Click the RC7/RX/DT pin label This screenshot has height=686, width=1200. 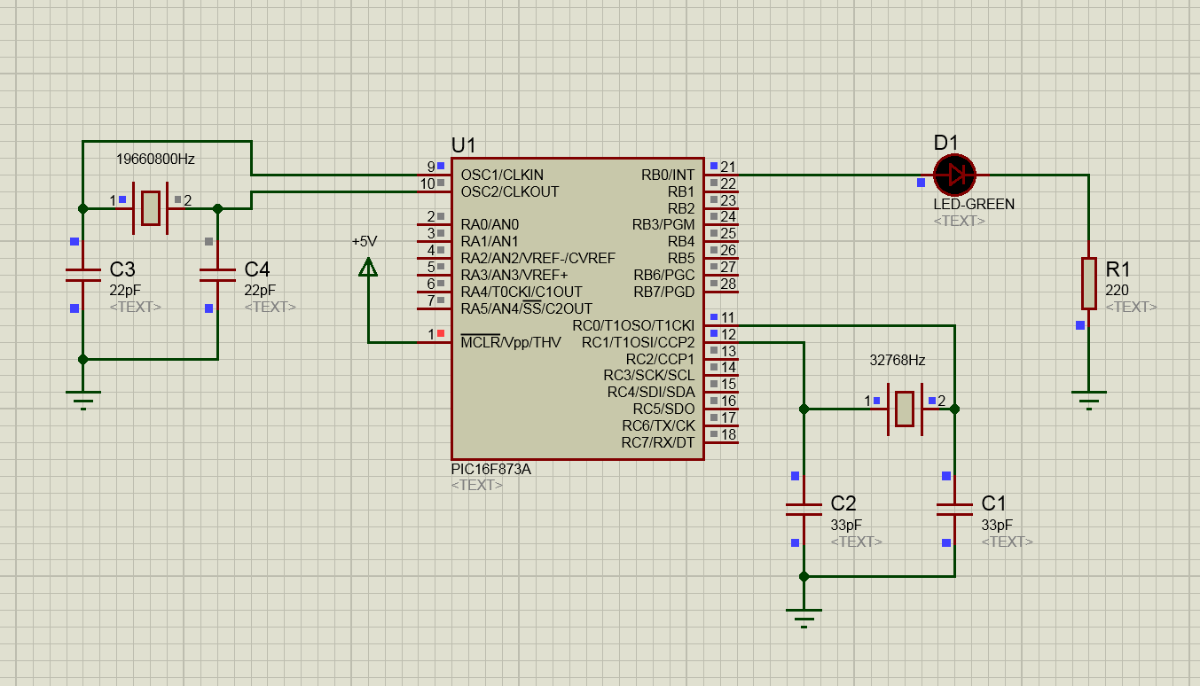658,442
